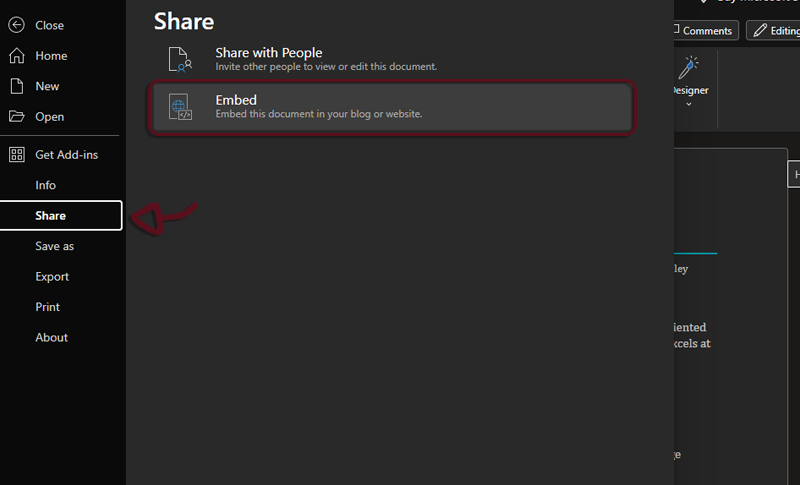Click the Close back arrow icon
The height and width of the screenshot is (485, 800).
[x=16, y=25]
